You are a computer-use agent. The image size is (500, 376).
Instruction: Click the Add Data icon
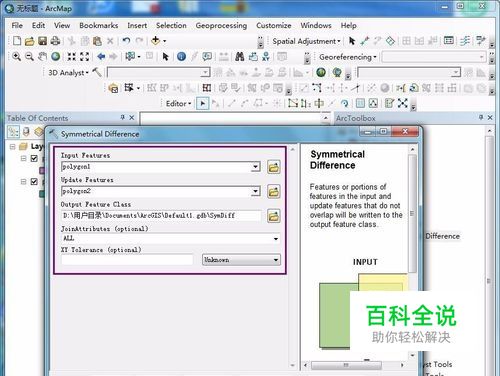156,41
